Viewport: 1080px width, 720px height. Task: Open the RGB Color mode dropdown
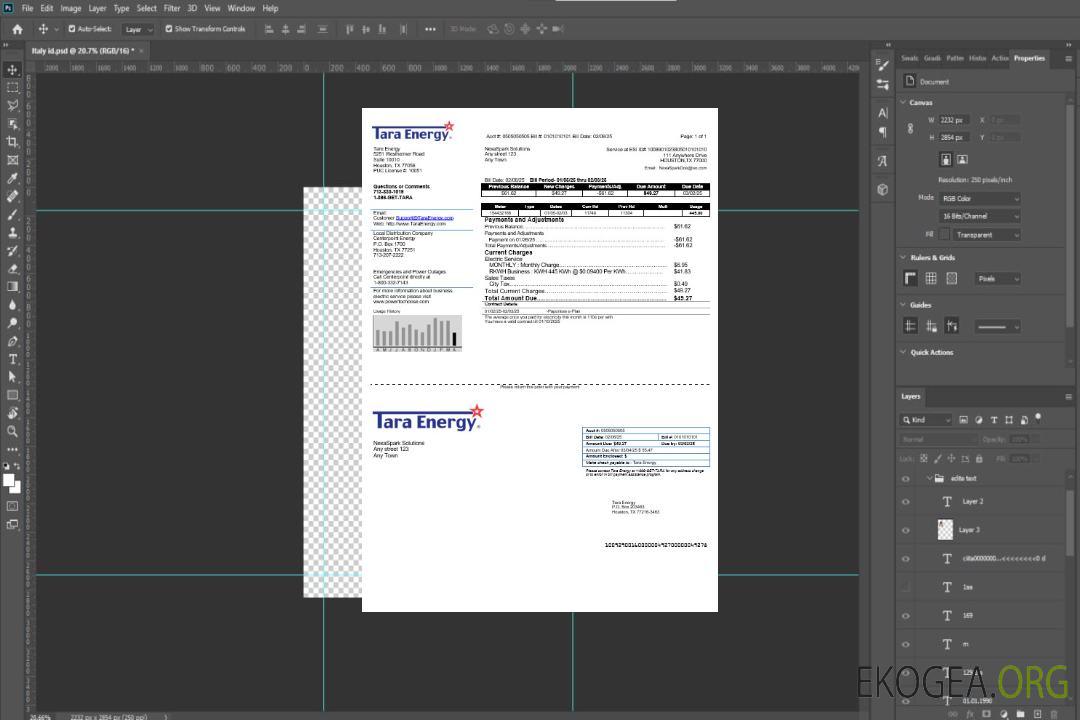point(979,198)
